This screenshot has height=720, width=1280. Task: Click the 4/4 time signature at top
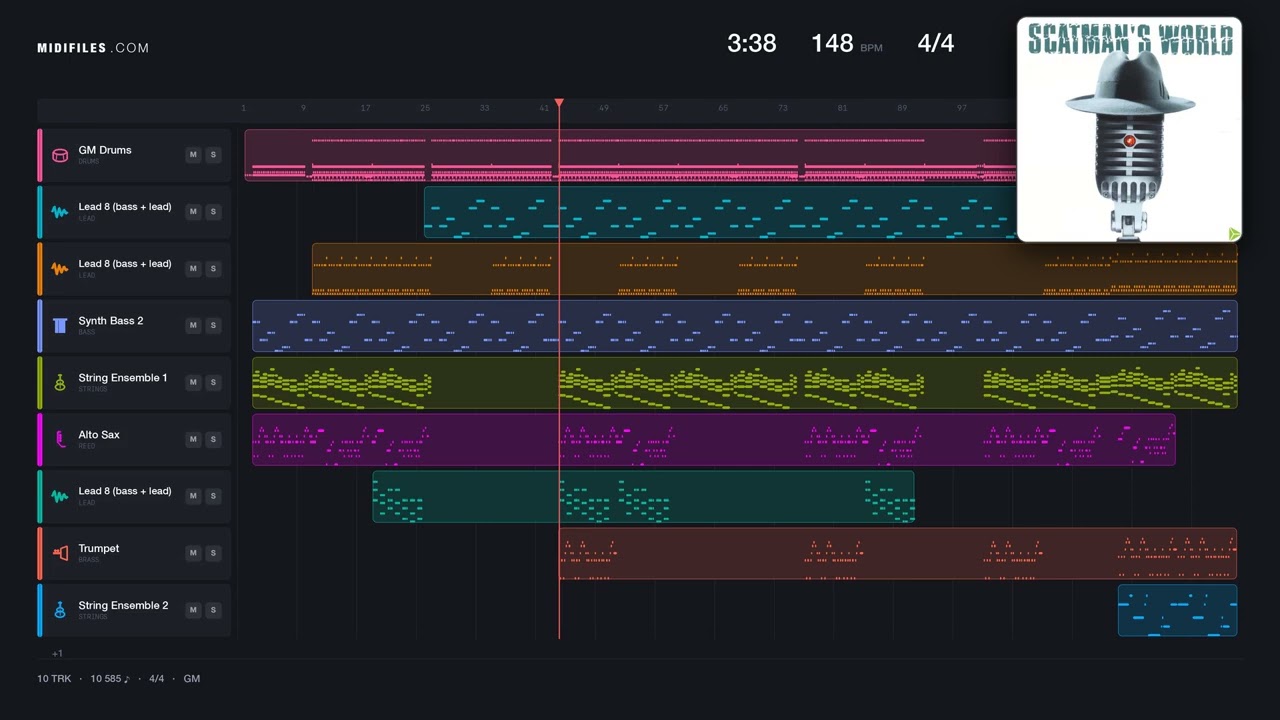(x=936, y=43)
